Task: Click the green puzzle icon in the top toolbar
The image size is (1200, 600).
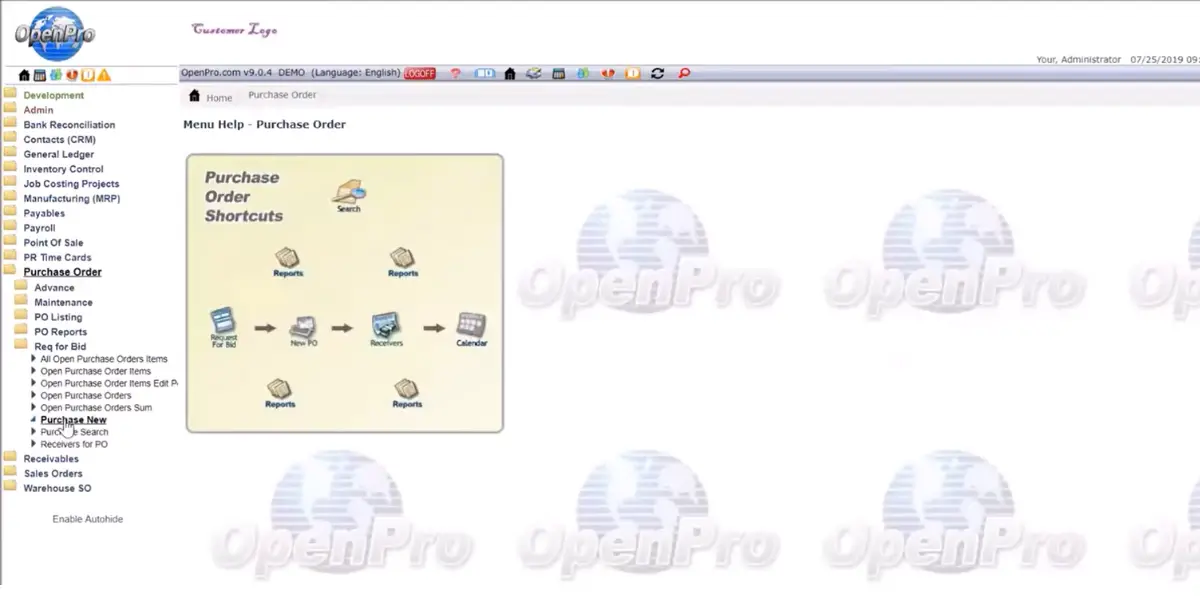Action: [x=583, y=73]
